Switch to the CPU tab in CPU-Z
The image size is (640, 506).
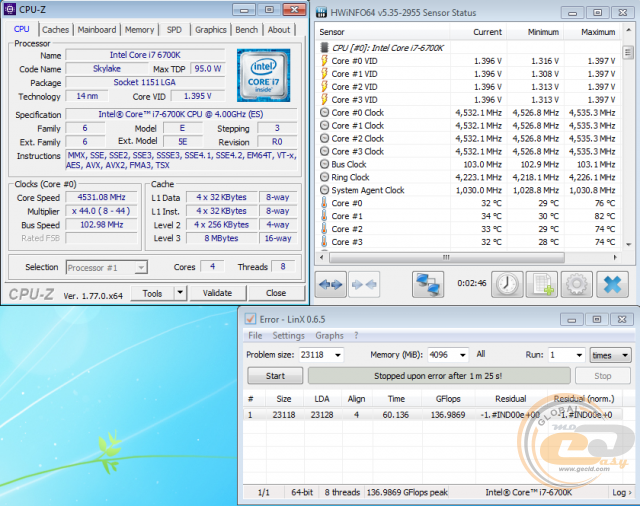(x=22, y=29)
